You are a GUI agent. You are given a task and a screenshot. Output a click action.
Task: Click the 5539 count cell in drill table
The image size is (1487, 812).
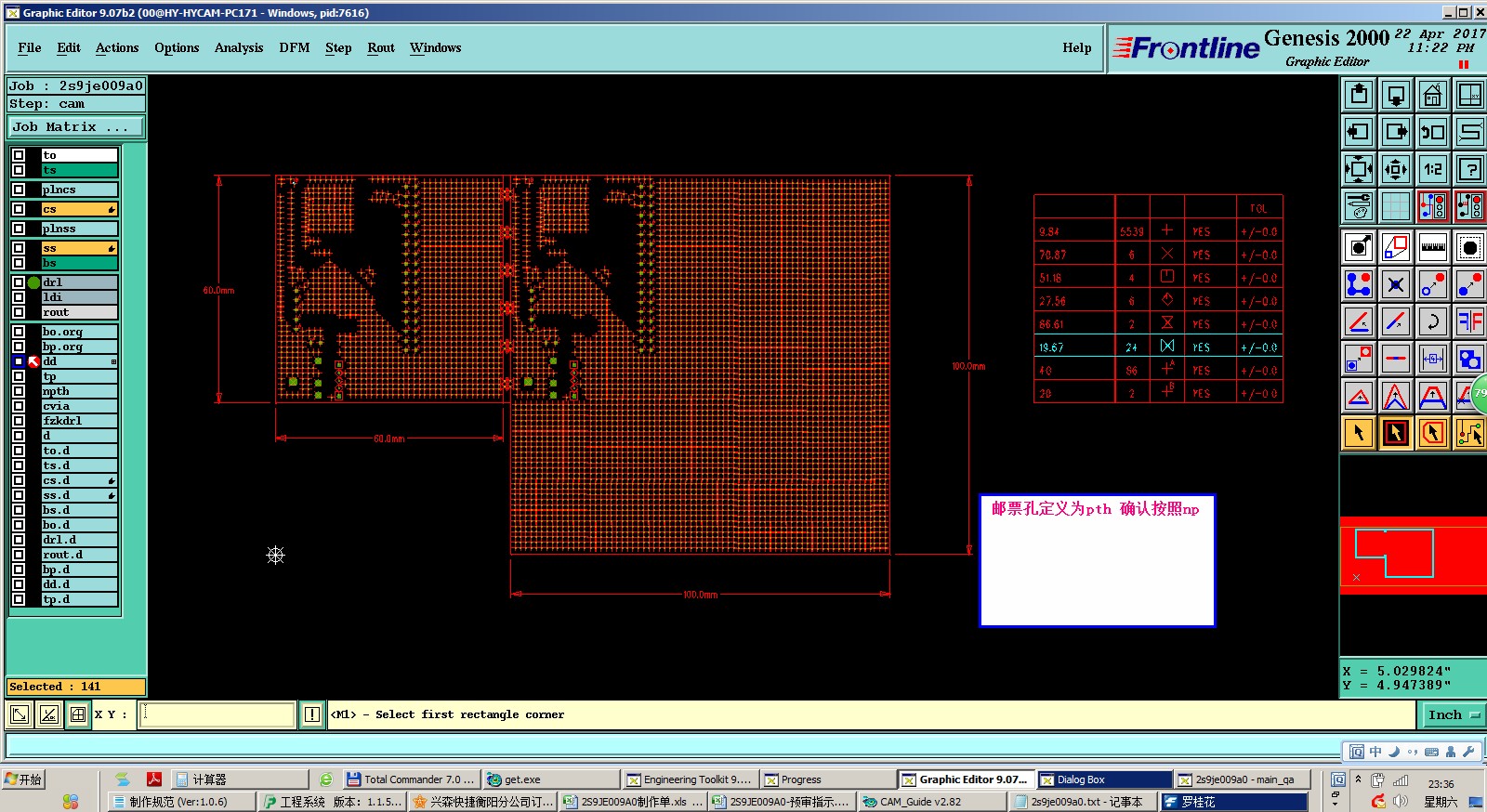[x=1132, y=231]
